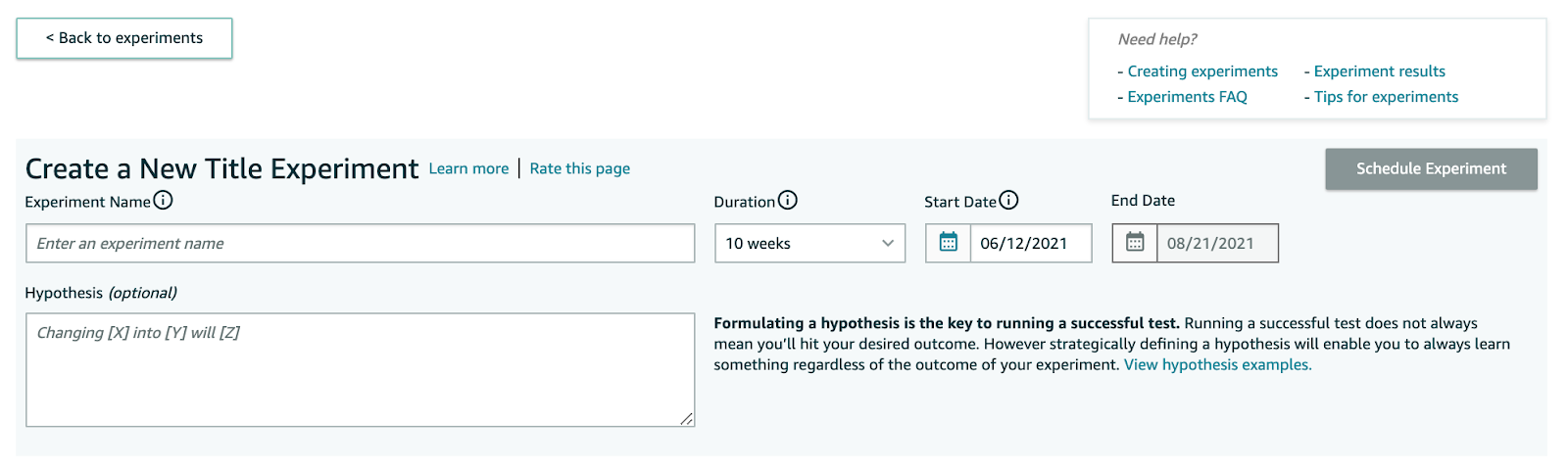Click the Back to experiments button

pyautogui.click(x=124, y=38)
